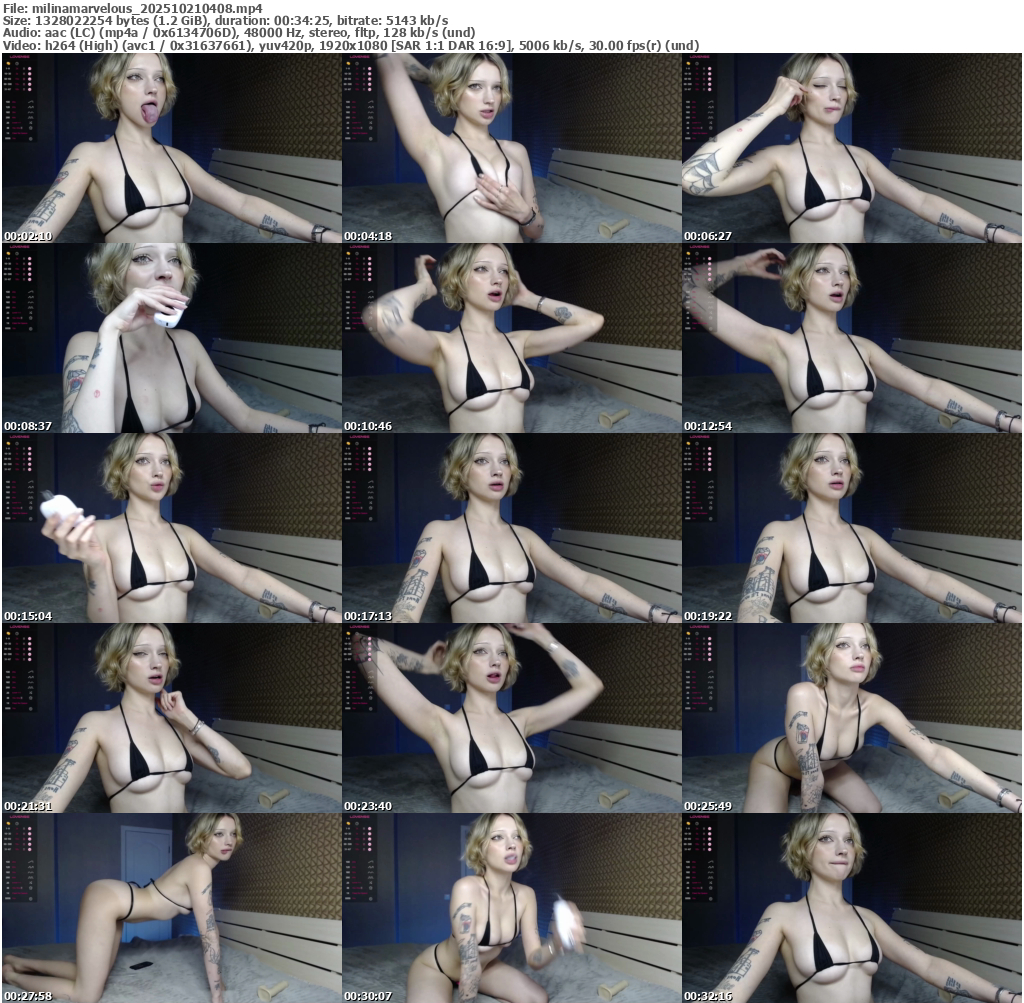Select the frame stamped 00:04:18
Image resolution: width=1024 pixels, height=1003 pixels.
point(511,148)
